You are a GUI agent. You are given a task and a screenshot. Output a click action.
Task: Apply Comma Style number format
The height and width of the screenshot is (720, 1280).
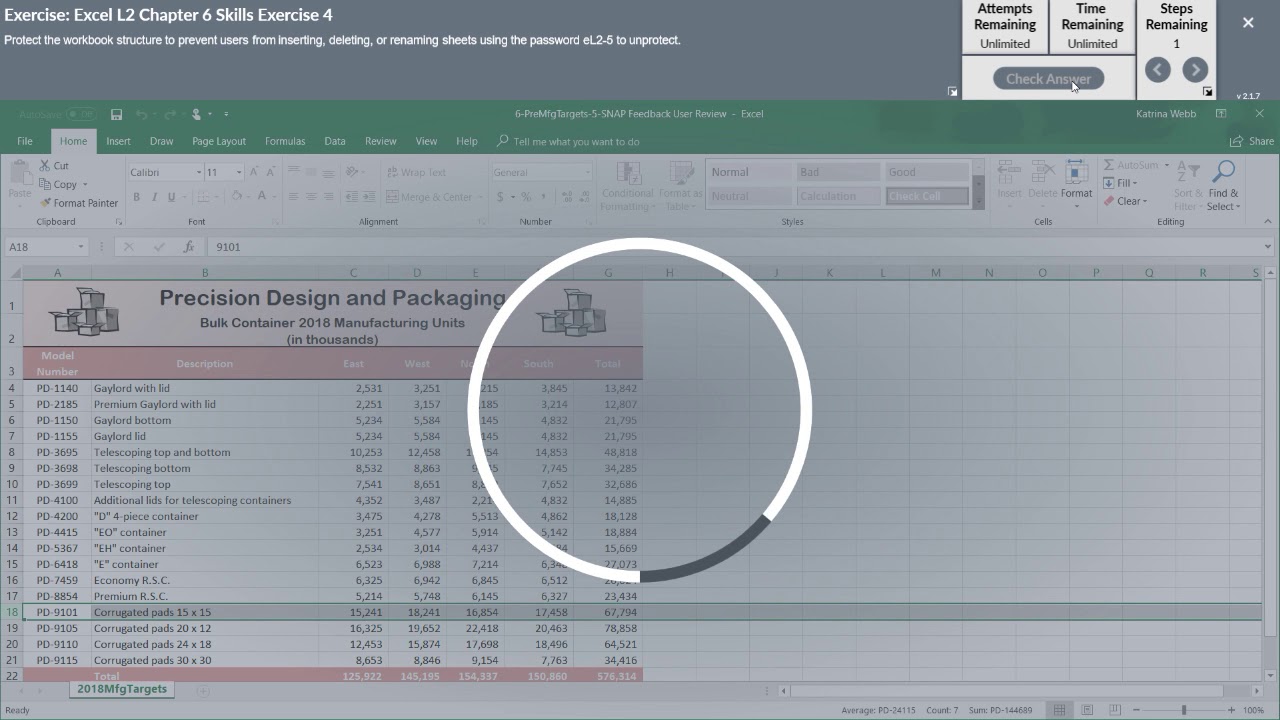(x=543, y=197)
